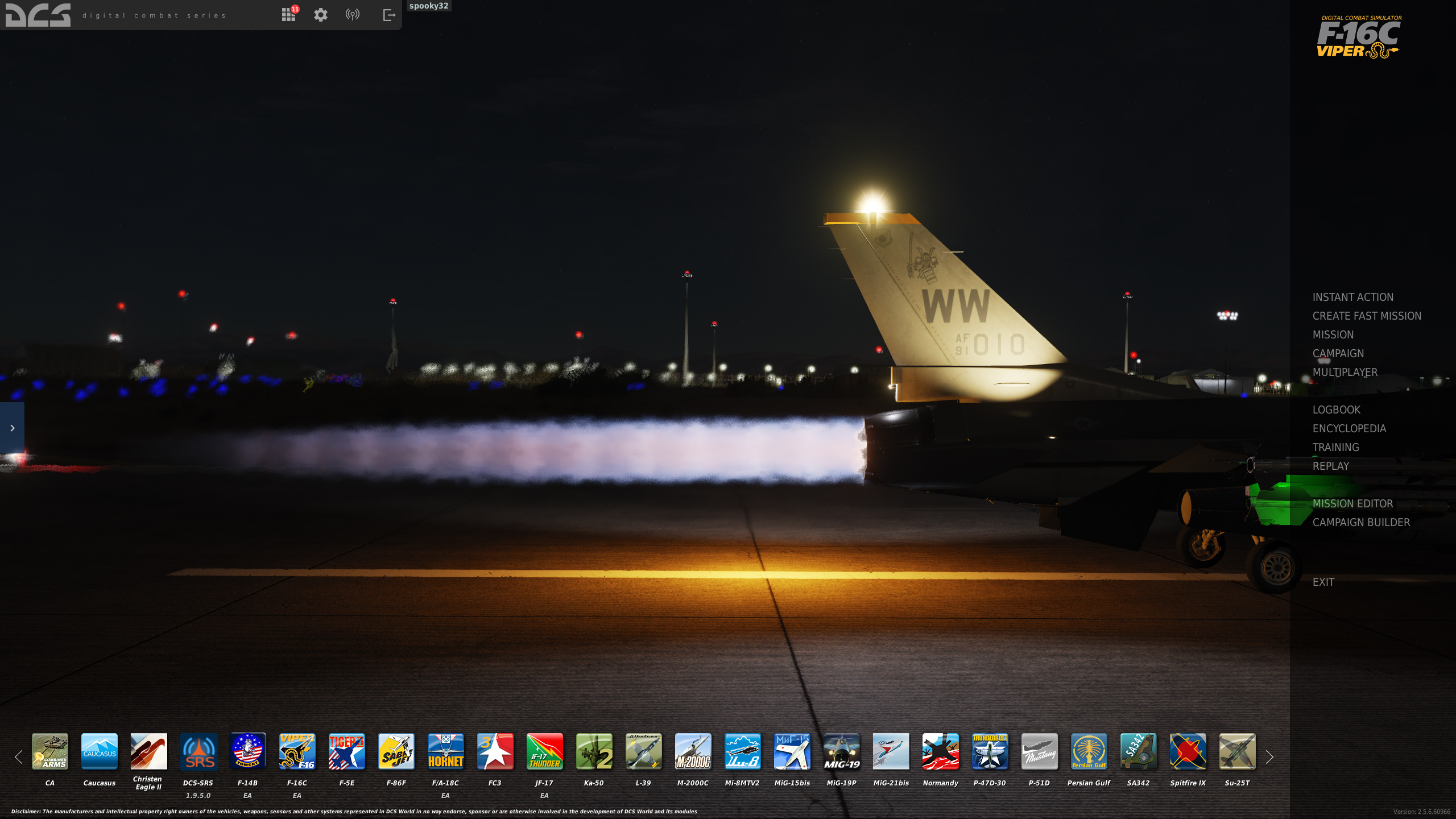Pick the Ka-50 module icon
Image resolution: width=1456 pixels, height=819 pixels.
[594, 751]
